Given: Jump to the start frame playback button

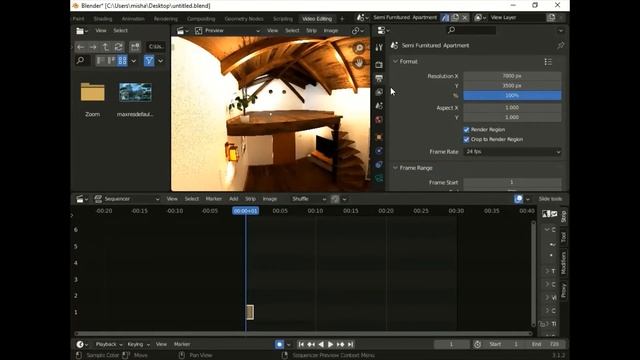Looking at the screenshot, I should point(301,344).
